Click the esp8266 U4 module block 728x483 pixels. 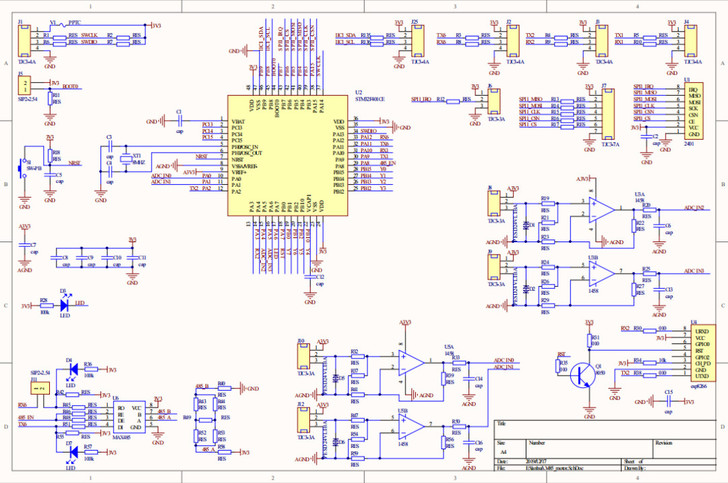701,354
